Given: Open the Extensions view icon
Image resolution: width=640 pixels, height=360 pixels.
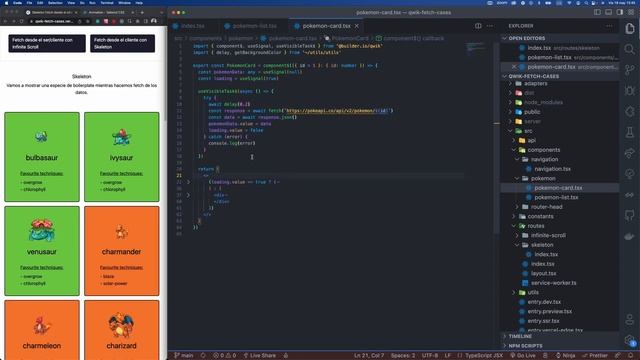Looking at the screenshot, I should [630, 111].
